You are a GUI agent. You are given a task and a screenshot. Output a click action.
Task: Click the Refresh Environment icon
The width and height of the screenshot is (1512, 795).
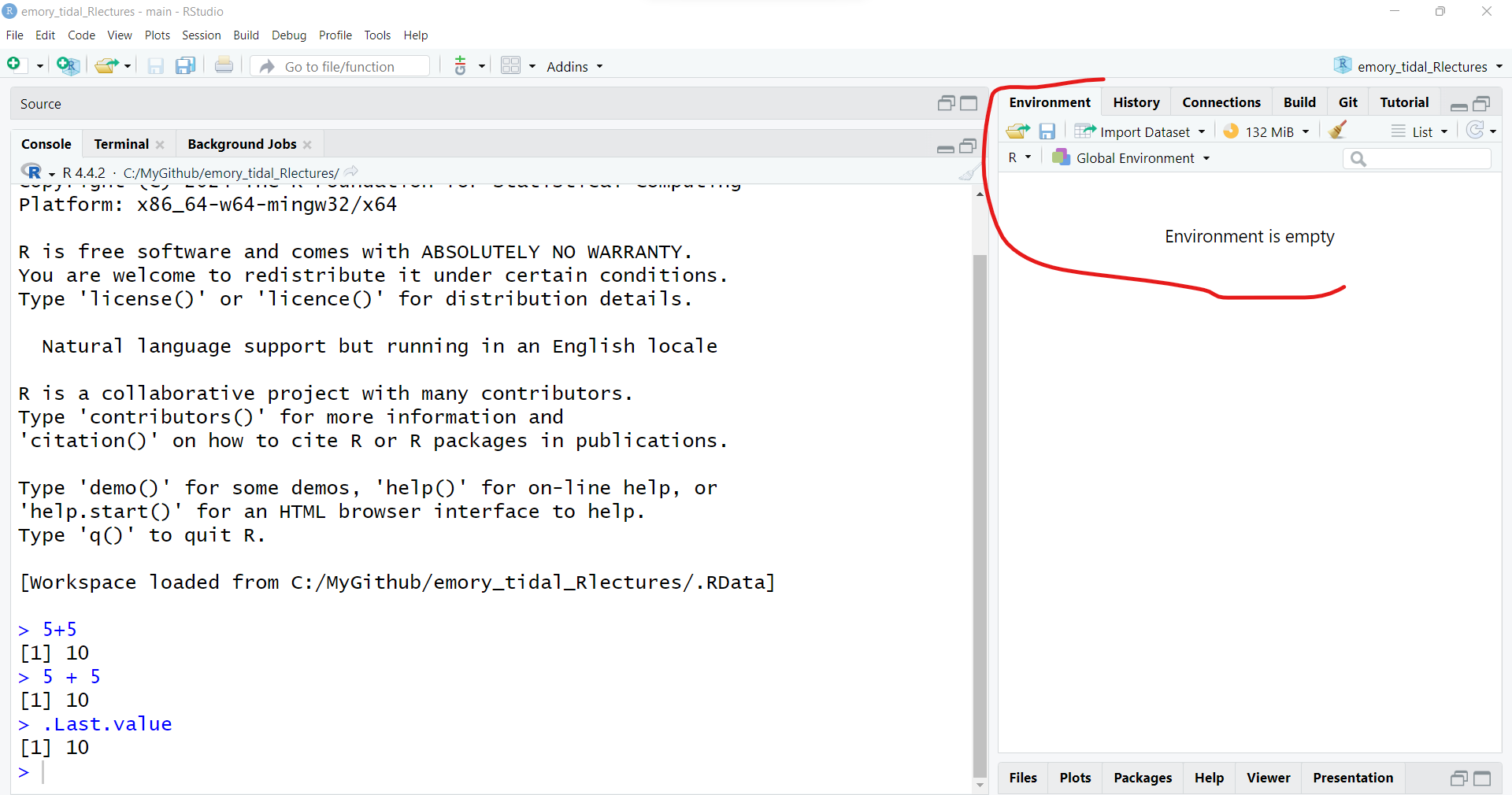(x=1475, y=131)
